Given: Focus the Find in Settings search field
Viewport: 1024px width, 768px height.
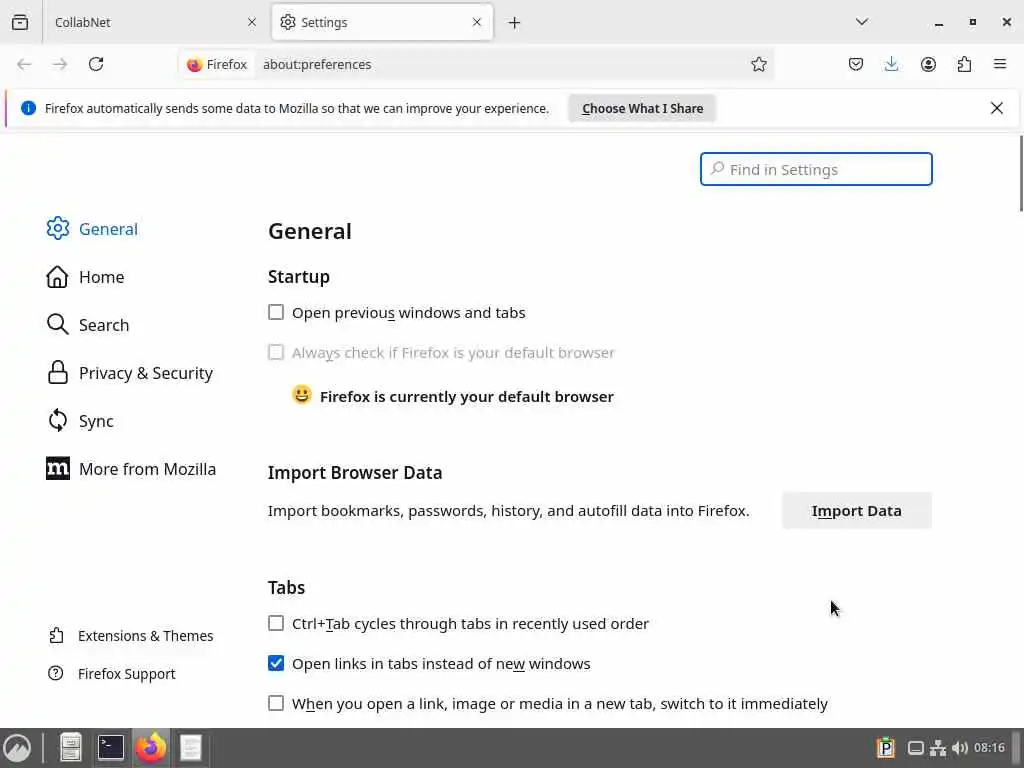Looking at the screenshot, I should click(x=816, y=169).
